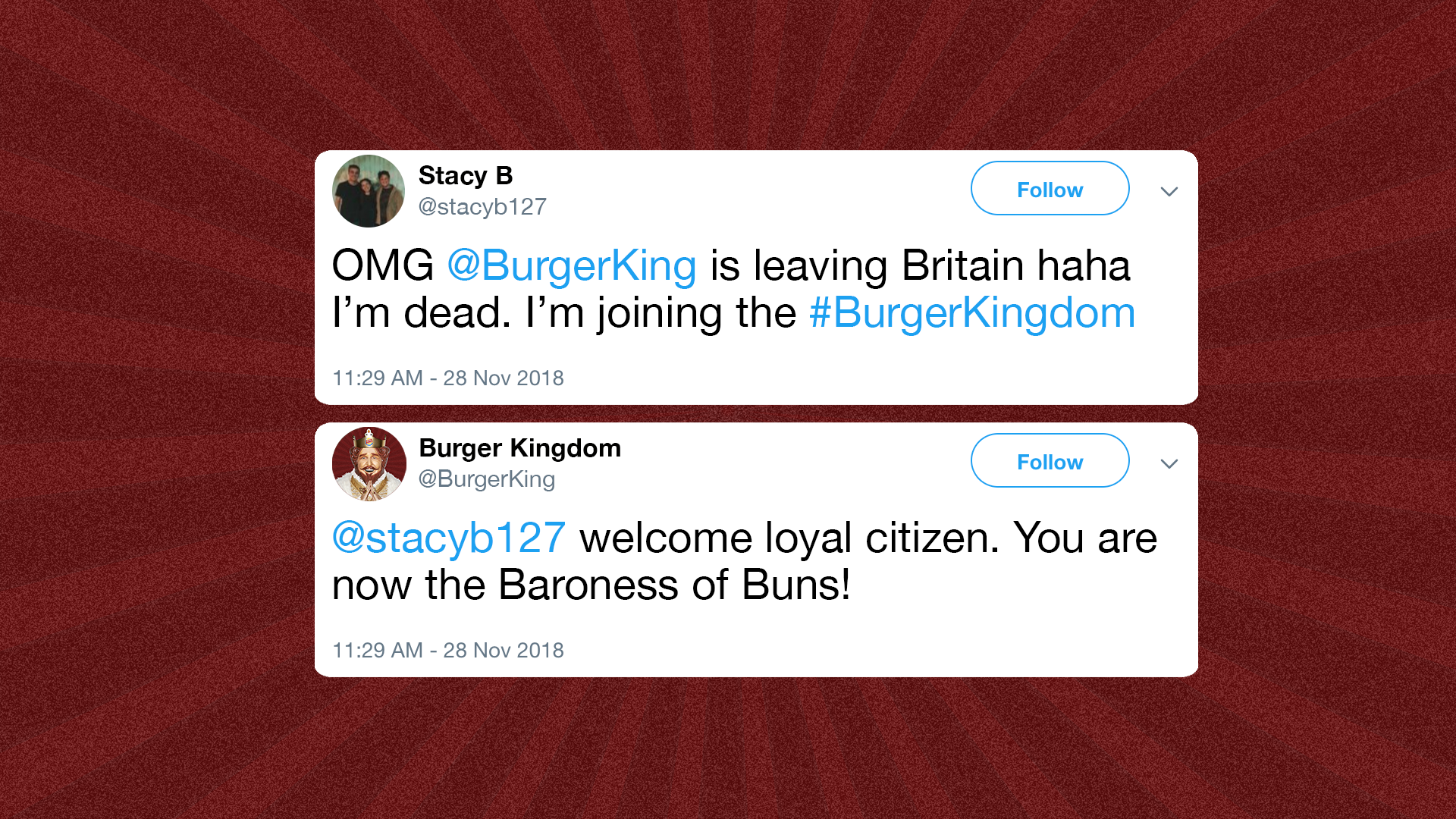Open Stacy B's profile picture

[369, 191]
